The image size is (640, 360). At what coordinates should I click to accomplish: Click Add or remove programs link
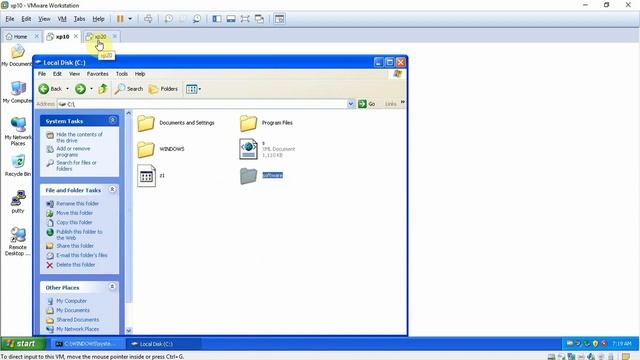[73, 151]
